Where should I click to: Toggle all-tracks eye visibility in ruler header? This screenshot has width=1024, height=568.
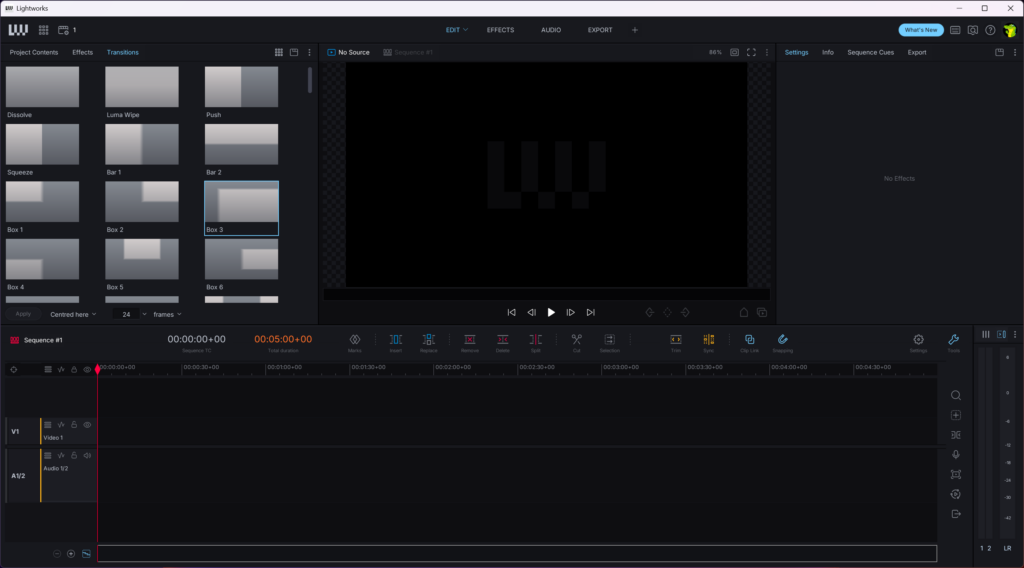87,370
